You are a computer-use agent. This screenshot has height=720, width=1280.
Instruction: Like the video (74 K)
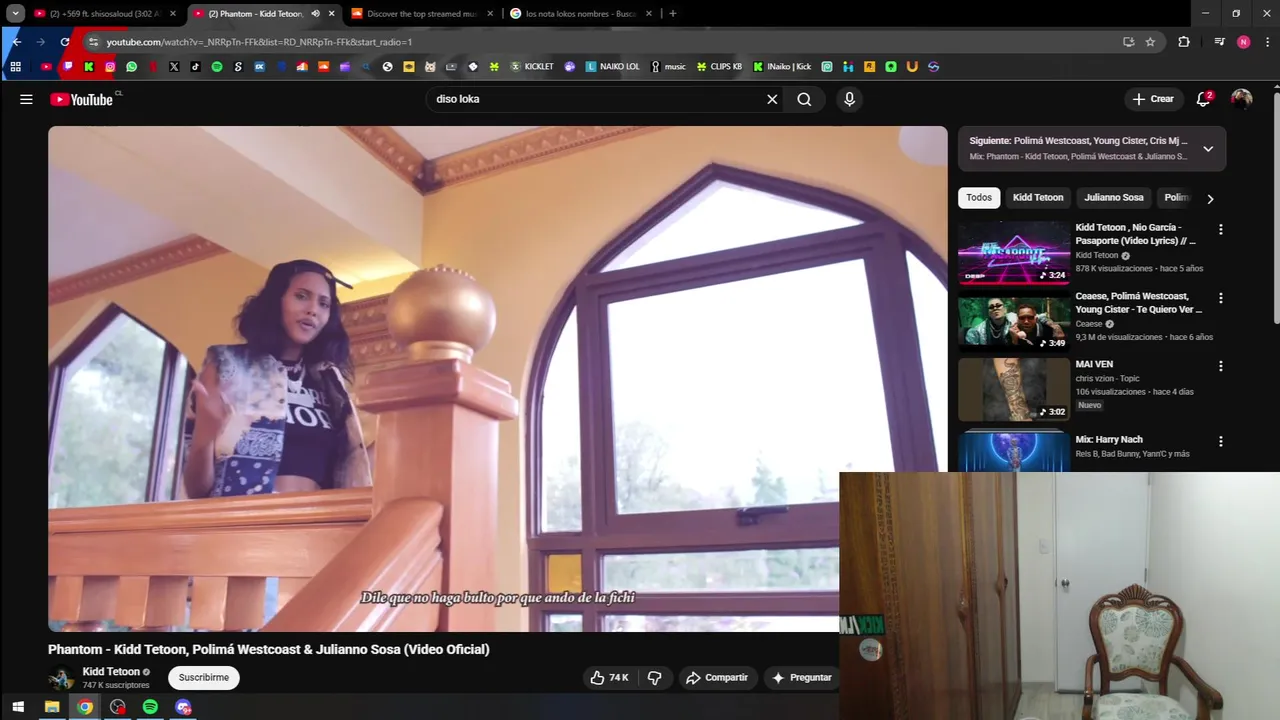click(x=609, y=677)
